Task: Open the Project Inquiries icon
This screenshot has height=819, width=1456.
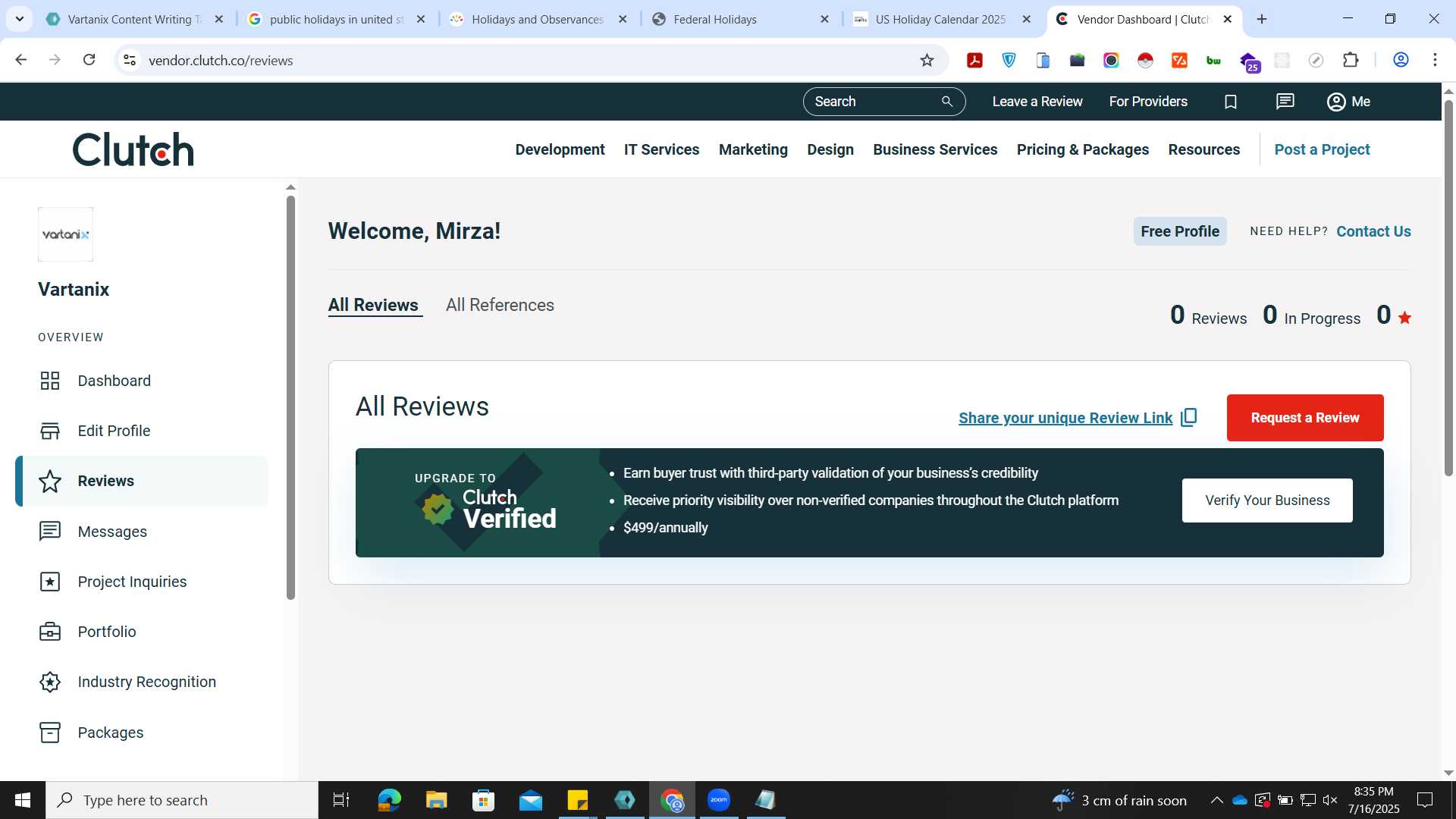Action: click(50, 582)
